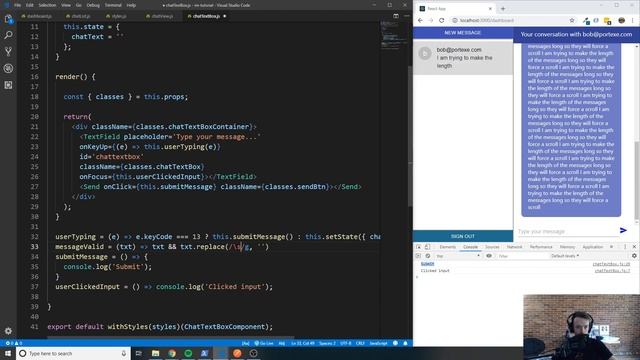
Task: Open Task View on the taskbar
Action: click(x=139, y=353)
